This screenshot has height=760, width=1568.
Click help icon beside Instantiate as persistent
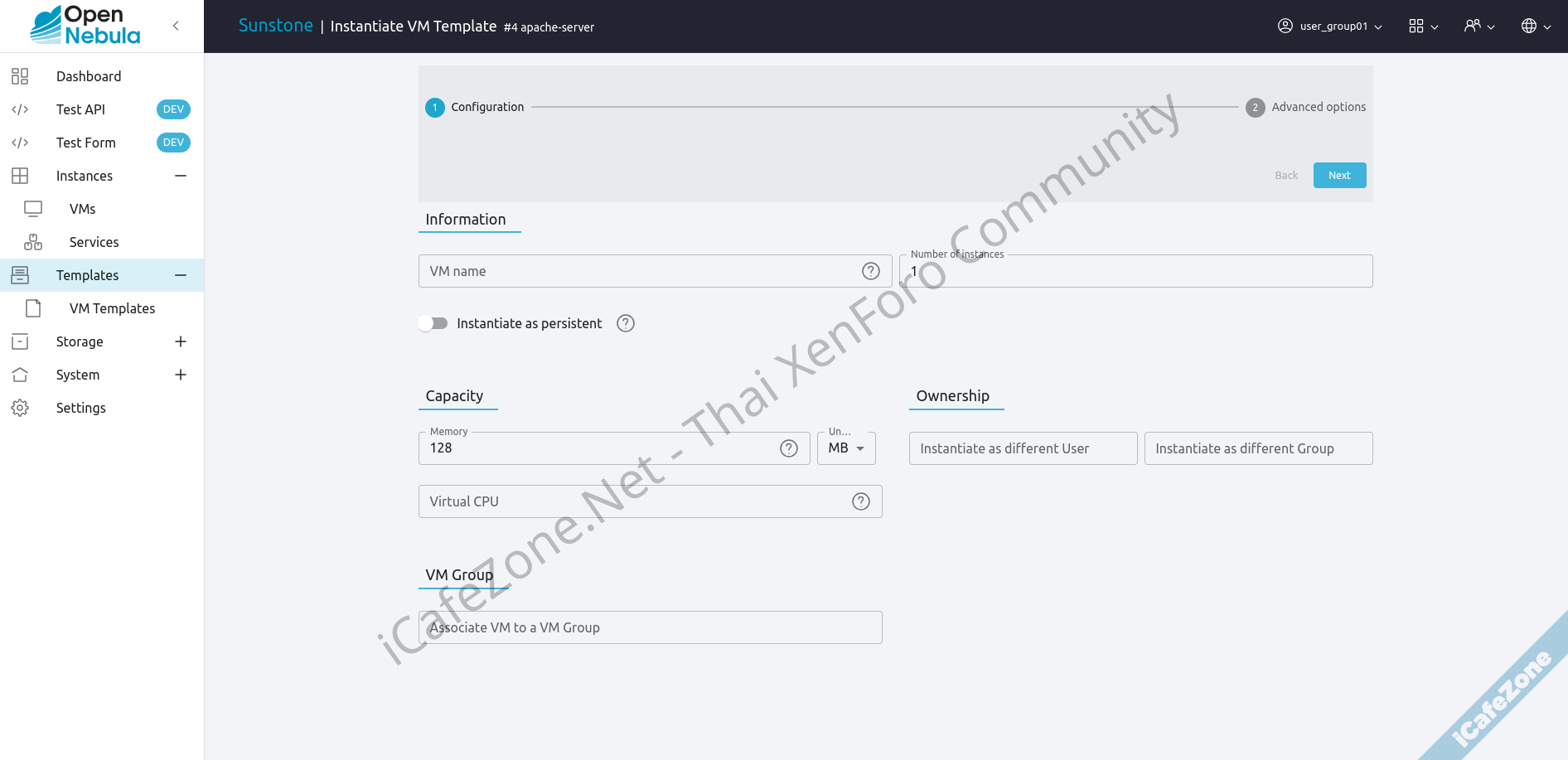626,323
